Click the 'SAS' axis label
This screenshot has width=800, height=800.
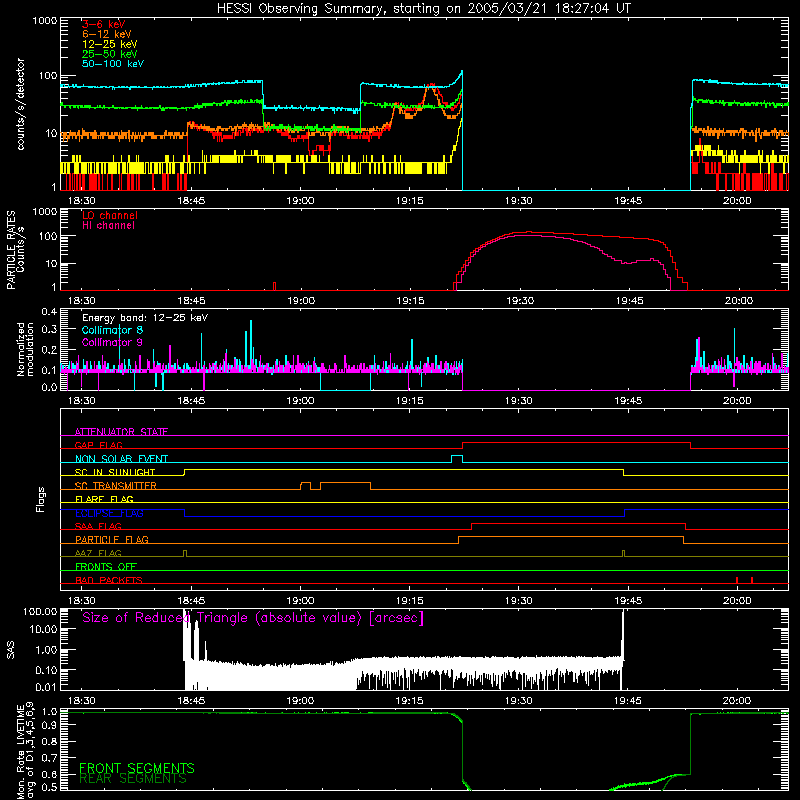[10, 649]
